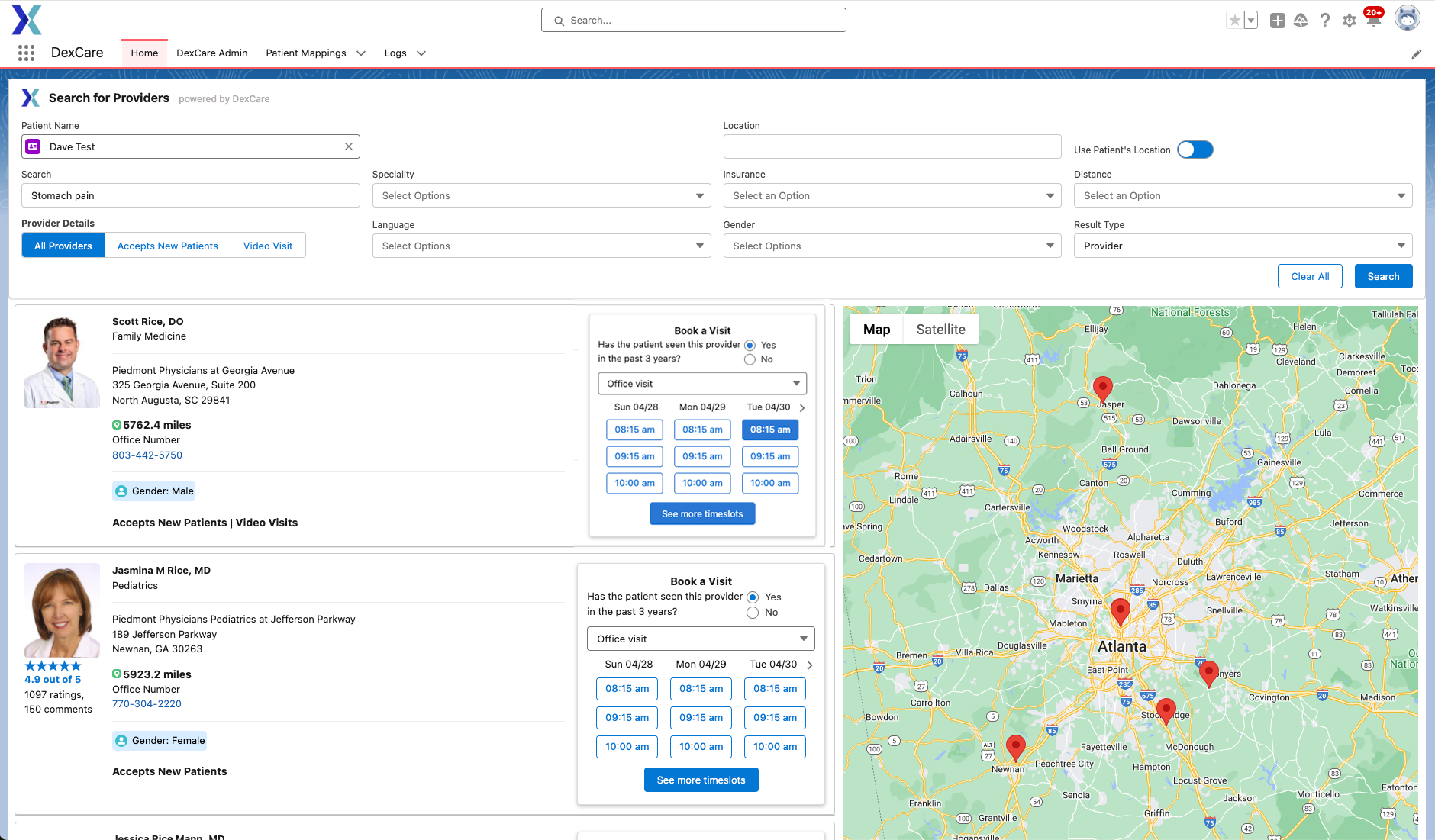Expand the Patient Mappings menu chevron

(360, 53)
